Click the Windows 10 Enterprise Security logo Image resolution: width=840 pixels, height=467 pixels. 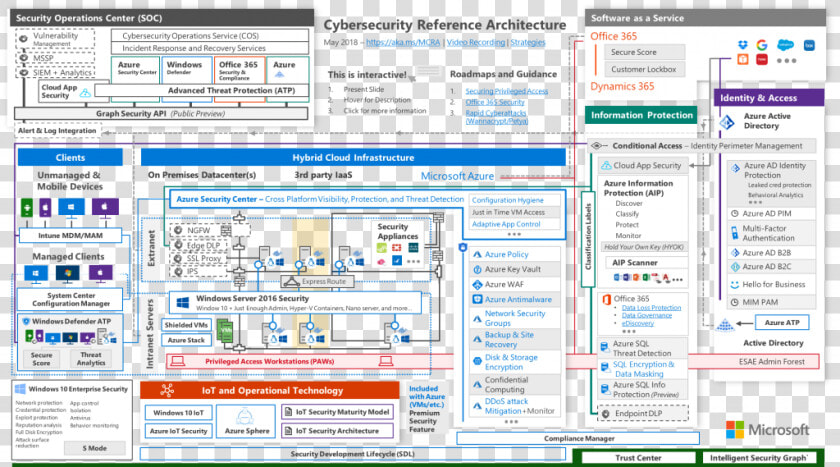click(x=20, y=389)
